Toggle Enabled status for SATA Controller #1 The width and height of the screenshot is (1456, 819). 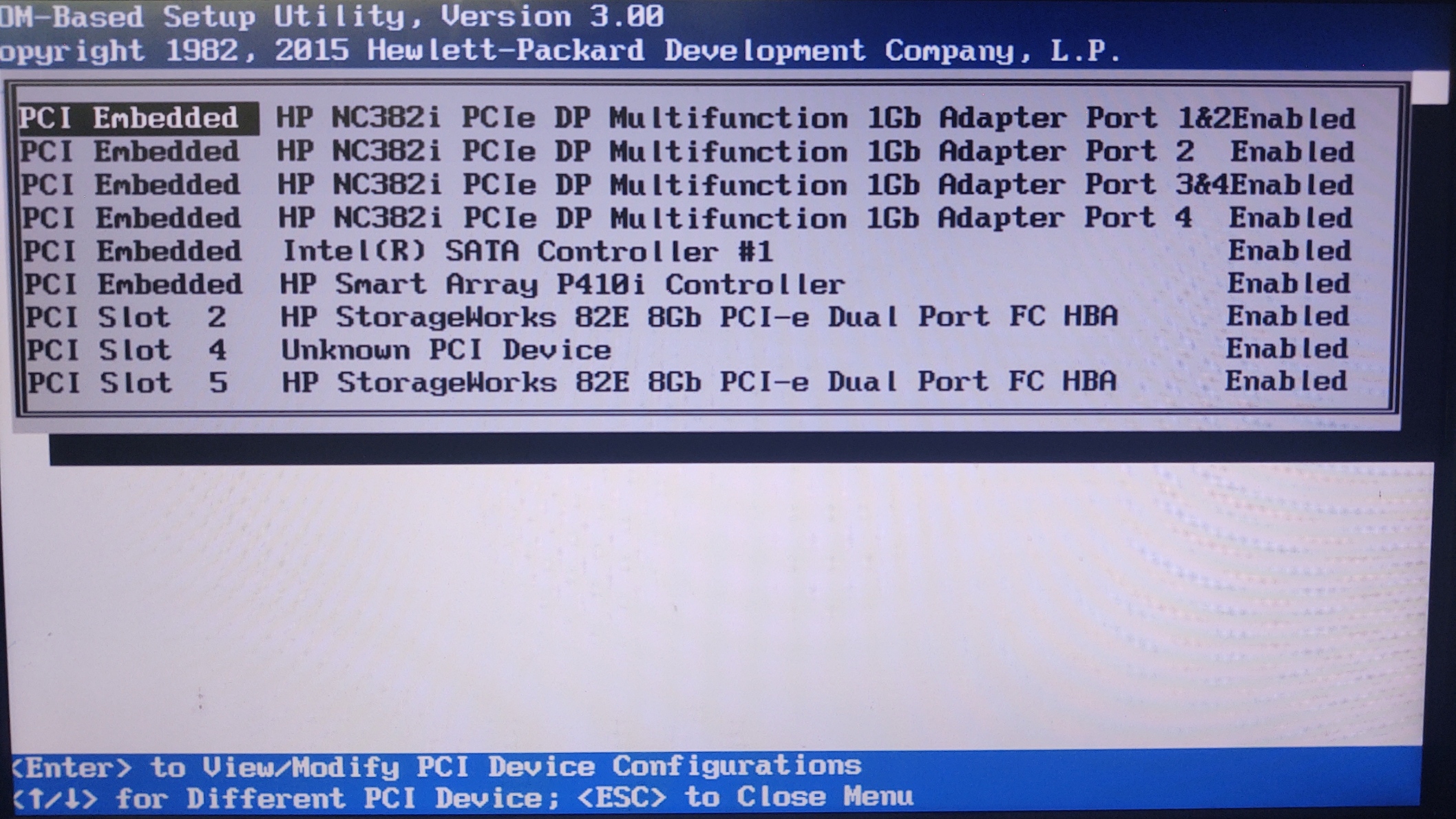[1289, 251]
